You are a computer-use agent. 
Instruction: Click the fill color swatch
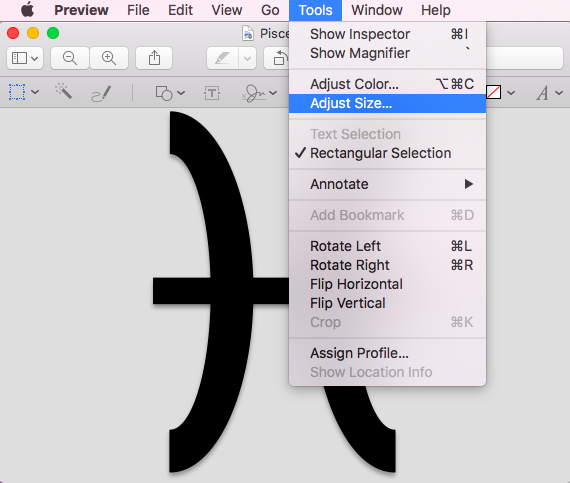[x=494, y=92]
